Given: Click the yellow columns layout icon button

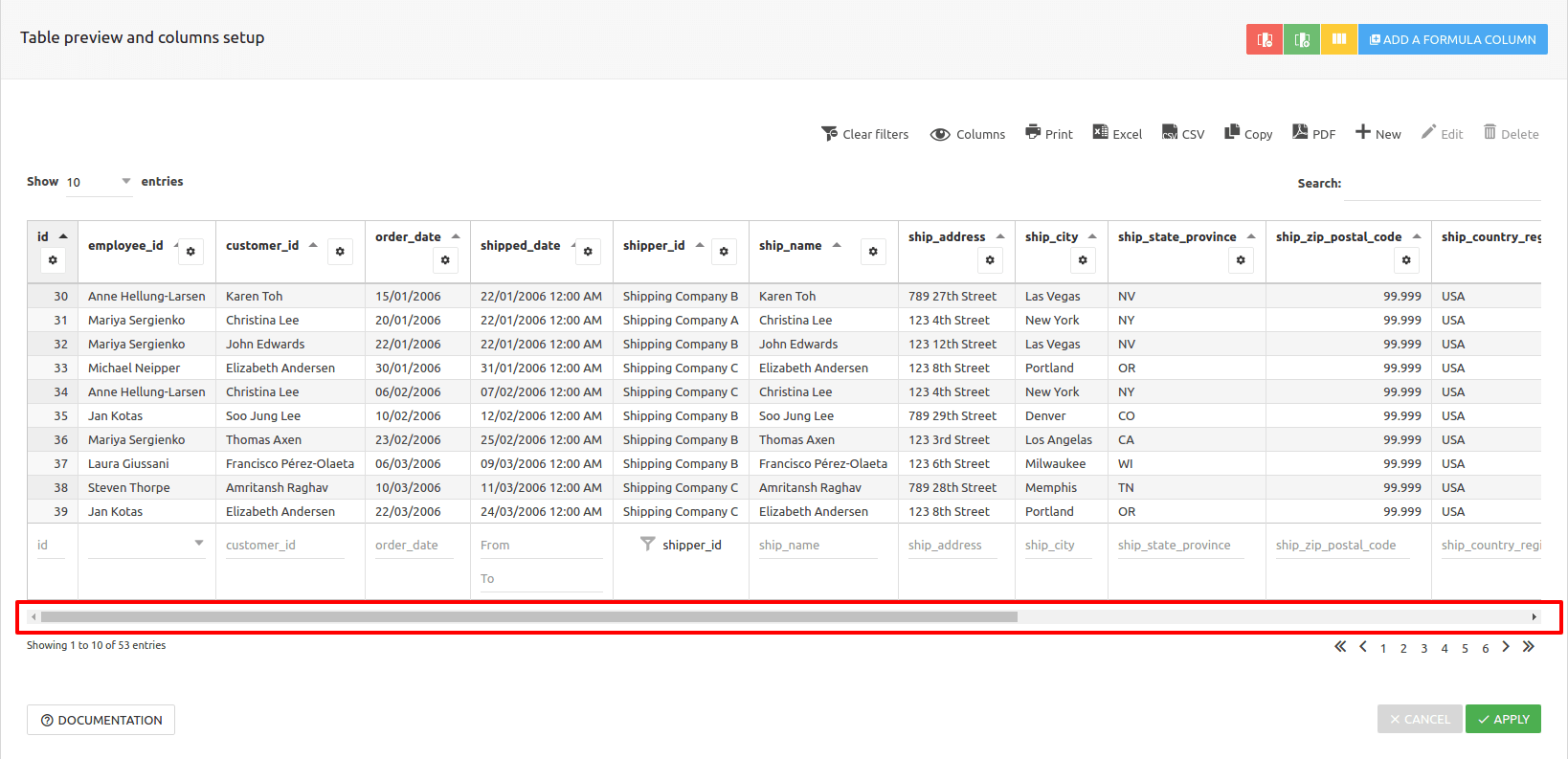Looking at the screenshot, I should point(1339,39).
